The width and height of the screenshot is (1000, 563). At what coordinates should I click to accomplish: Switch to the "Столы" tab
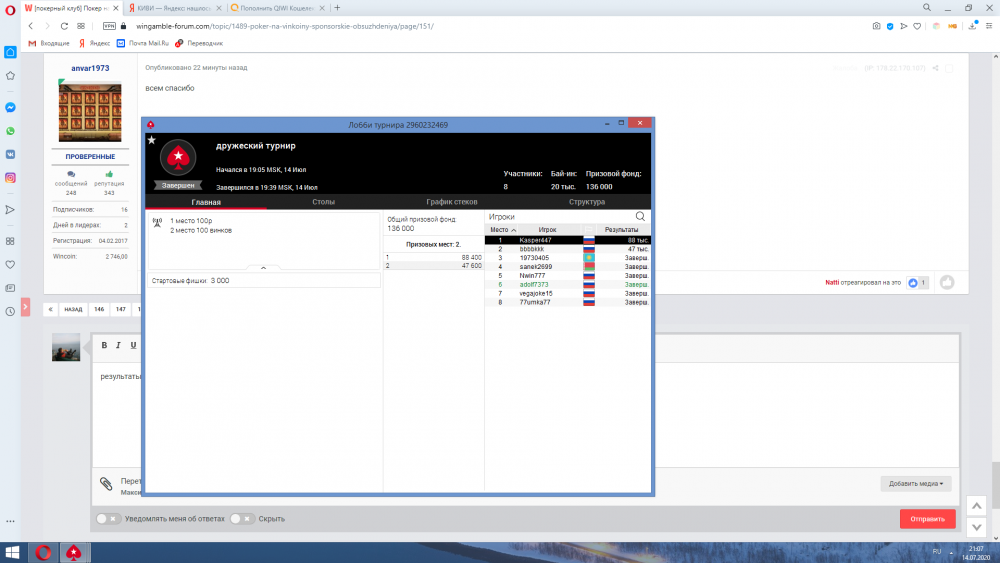pos(324,202)
